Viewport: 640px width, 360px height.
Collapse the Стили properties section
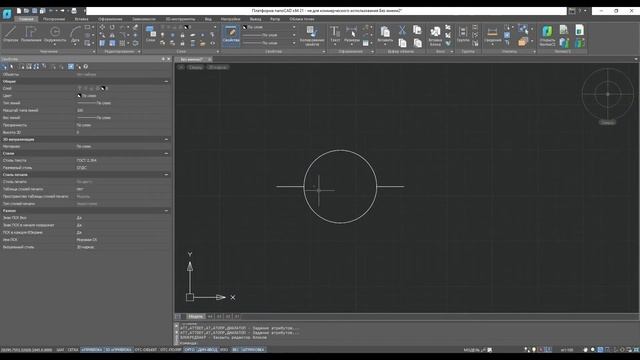coord(166,153)
